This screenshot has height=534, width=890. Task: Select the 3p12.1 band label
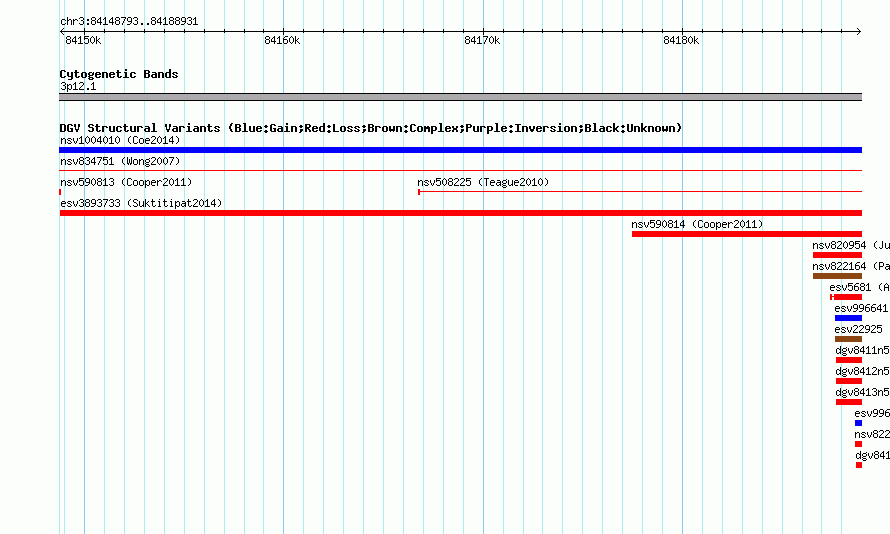point(78,86)
